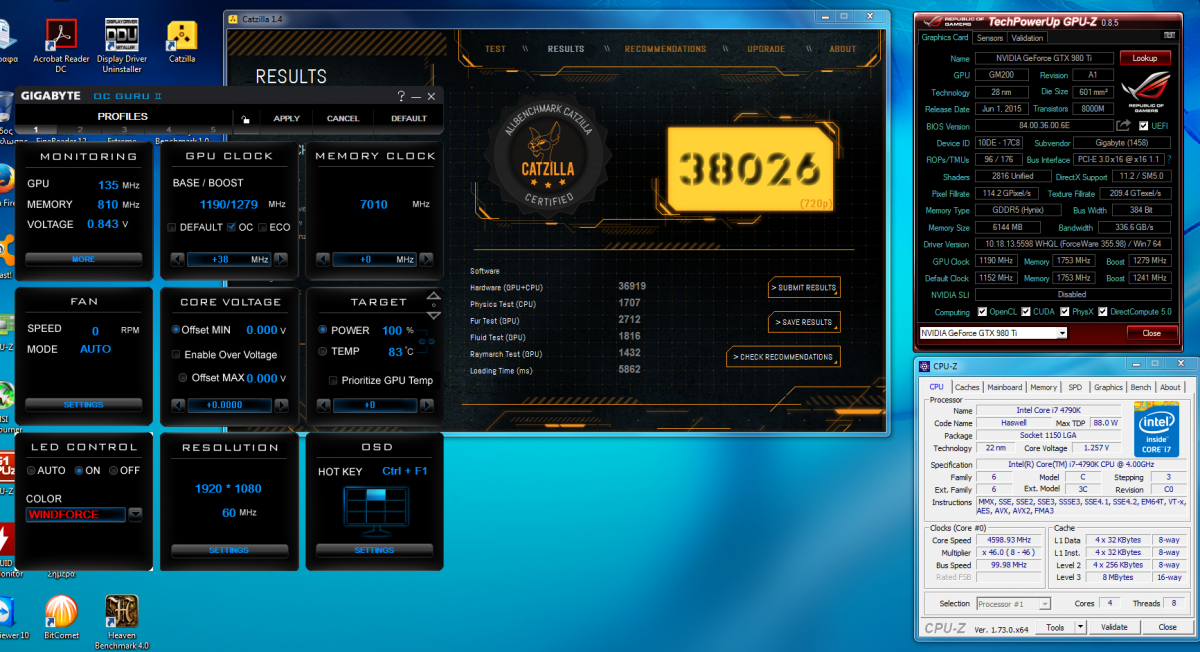Increase core voltage offset with right arrow
Image resolution: width=1200 pixels, height=652 pixels.
coord(281,405)
